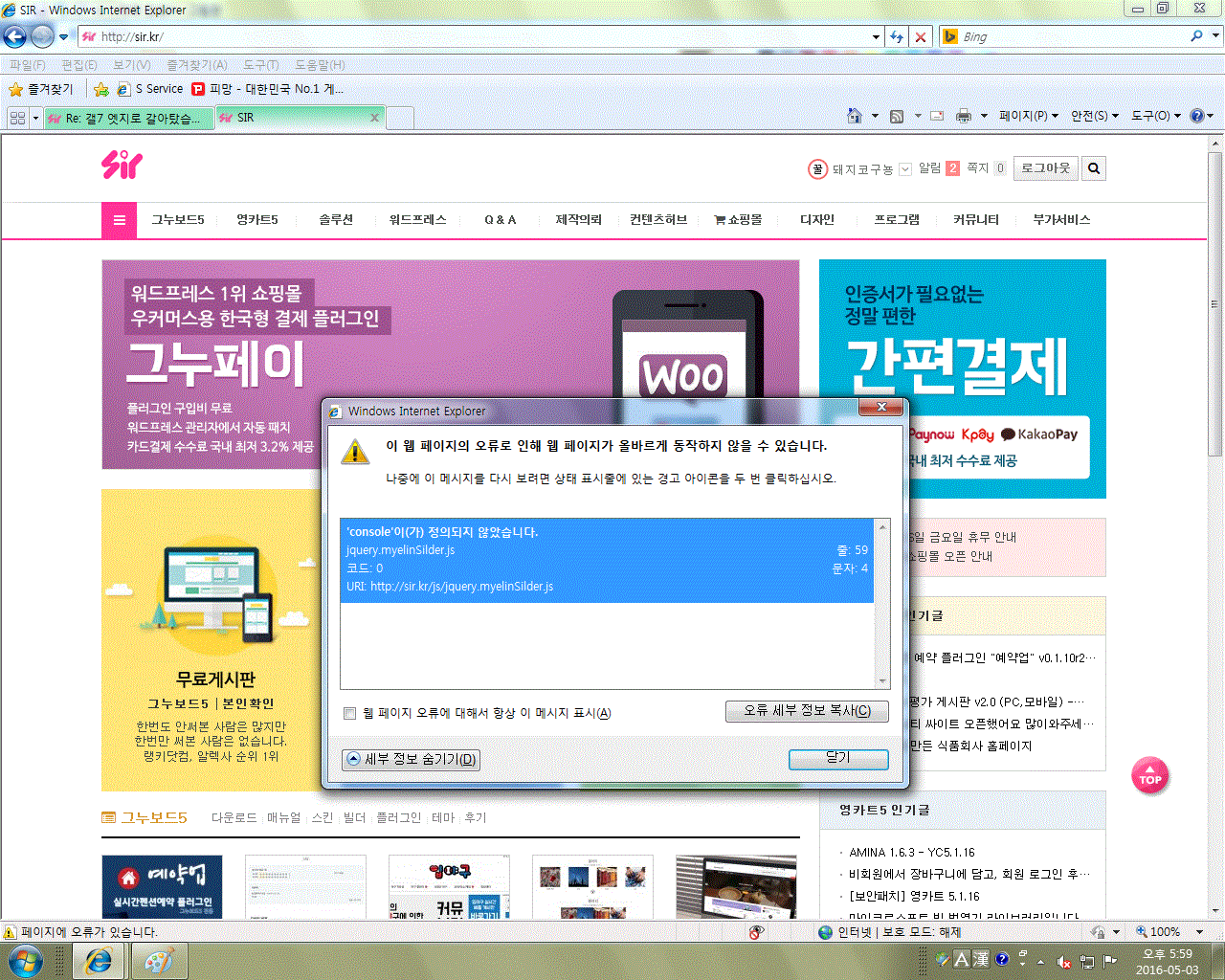This screenshot has width=1225, height=980.
Task: Select the 'console' undefined error entry
Action: click(607, 560)
